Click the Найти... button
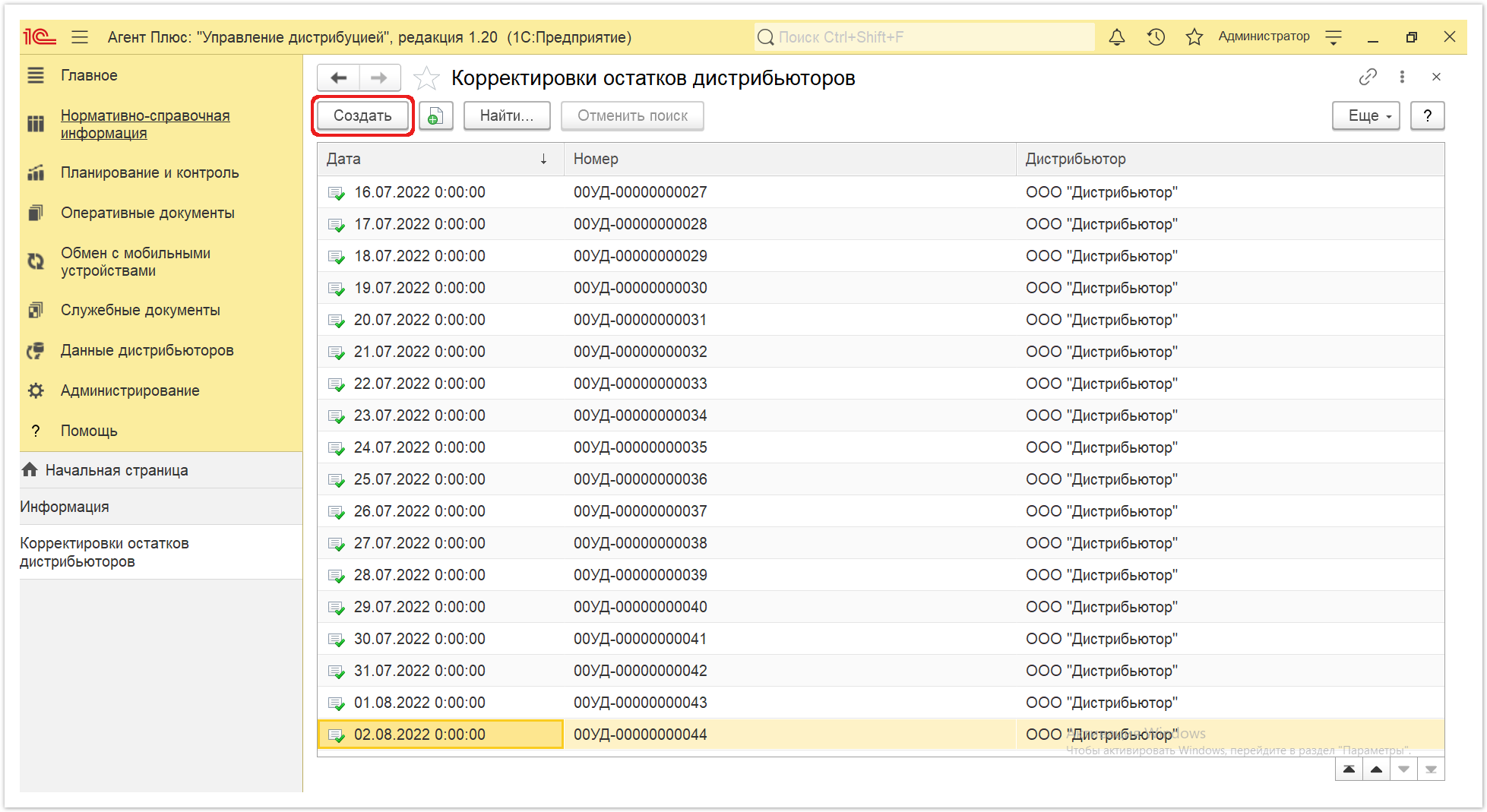This screenshot has height=812, width=1487. (x=507, y=116)
